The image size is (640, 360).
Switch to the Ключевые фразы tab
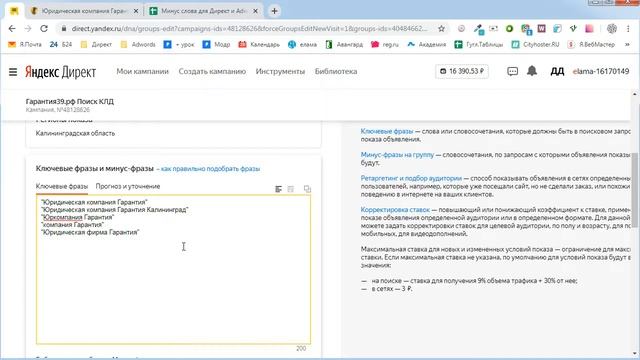tap(62, 187)
